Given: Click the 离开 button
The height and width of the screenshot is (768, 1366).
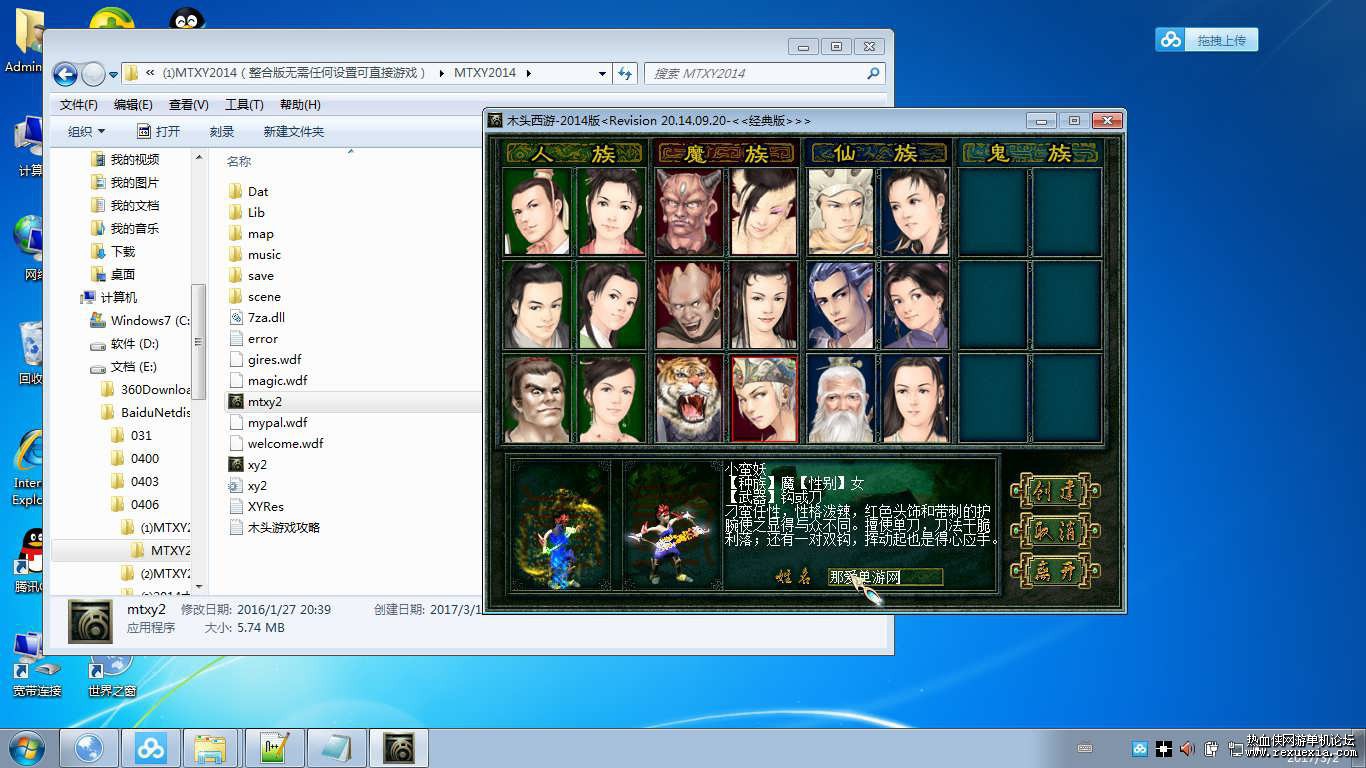Looking at the screenshot, I should click(x=1055, y=571).
